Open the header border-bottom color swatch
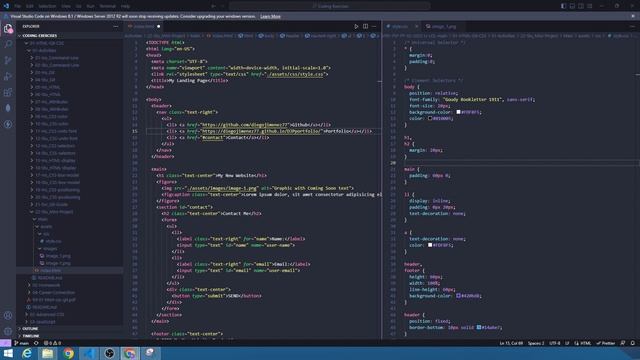Viewport: 640px width, 360px height. coord(479,327)
